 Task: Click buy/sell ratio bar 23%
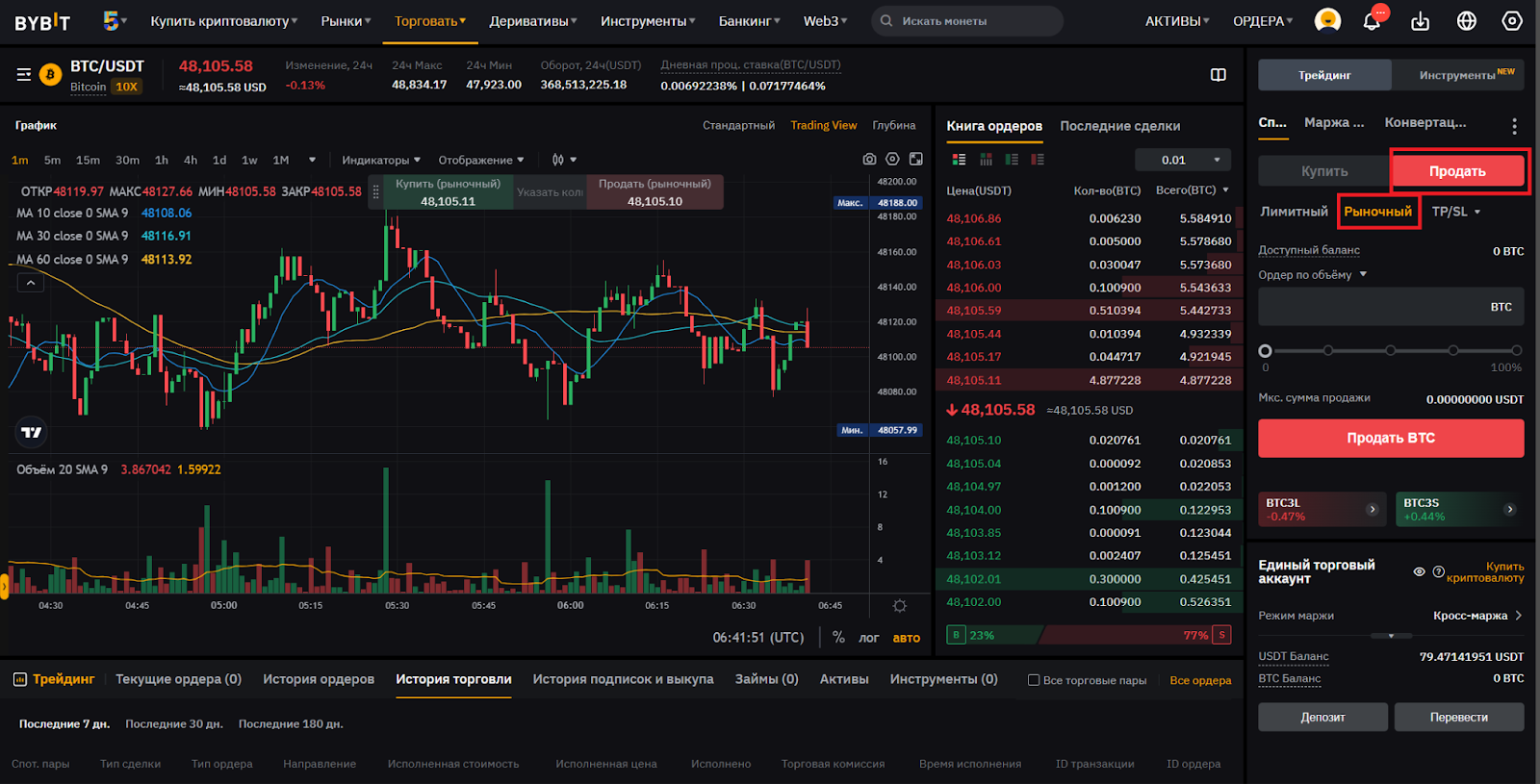pos(994,635)
